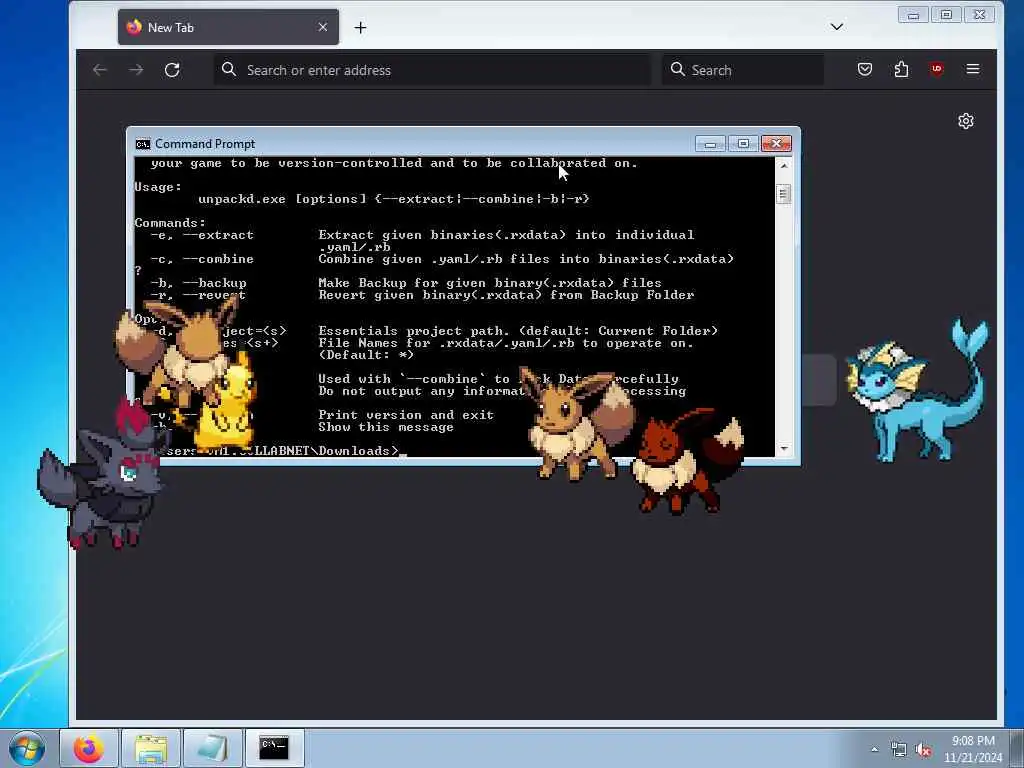Click the blue Vaporeon sprite
1024x768 pixels.
click(917, 391)
